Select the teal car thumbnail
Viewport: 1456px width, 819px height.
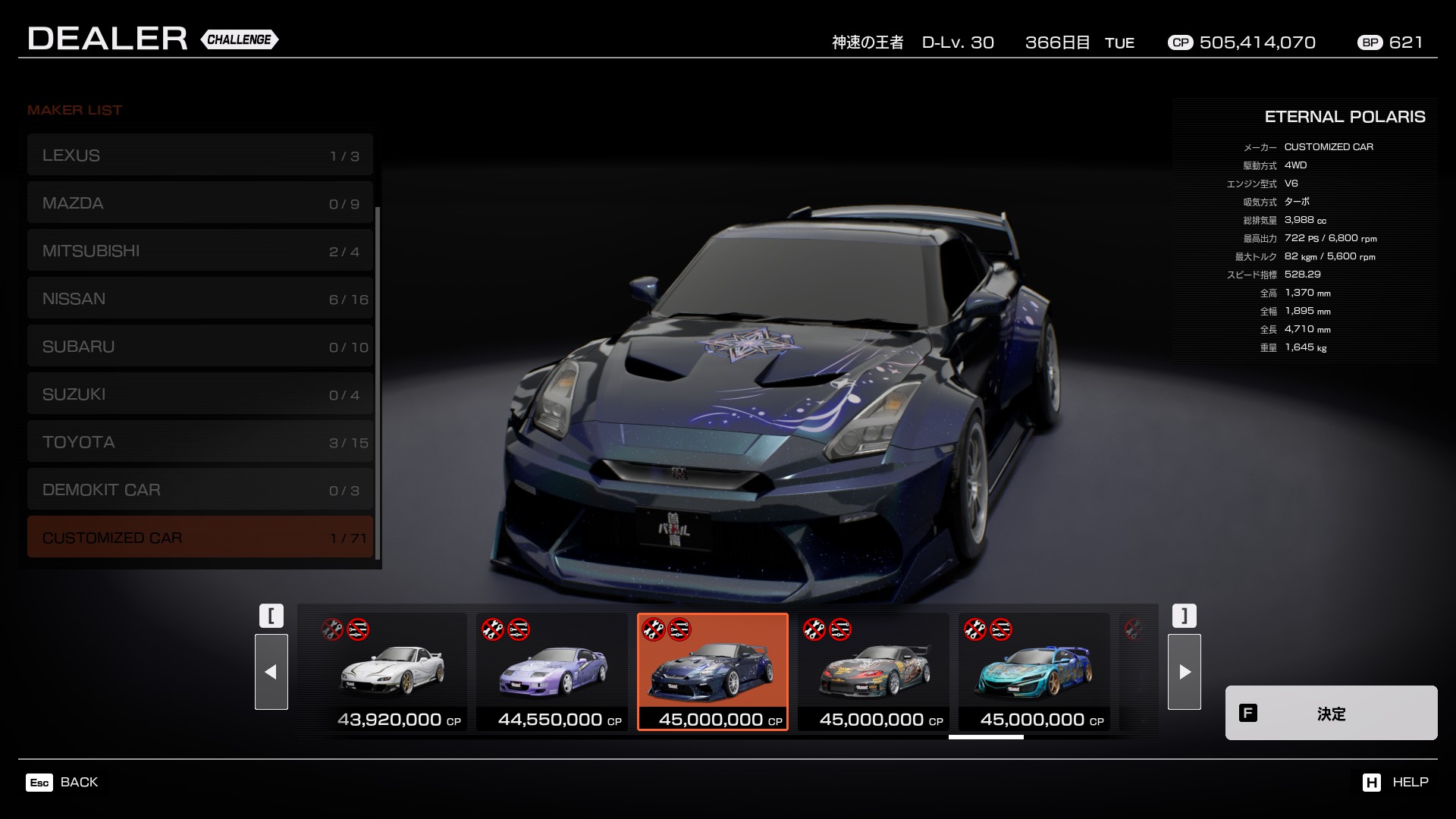click(1034, 672)
